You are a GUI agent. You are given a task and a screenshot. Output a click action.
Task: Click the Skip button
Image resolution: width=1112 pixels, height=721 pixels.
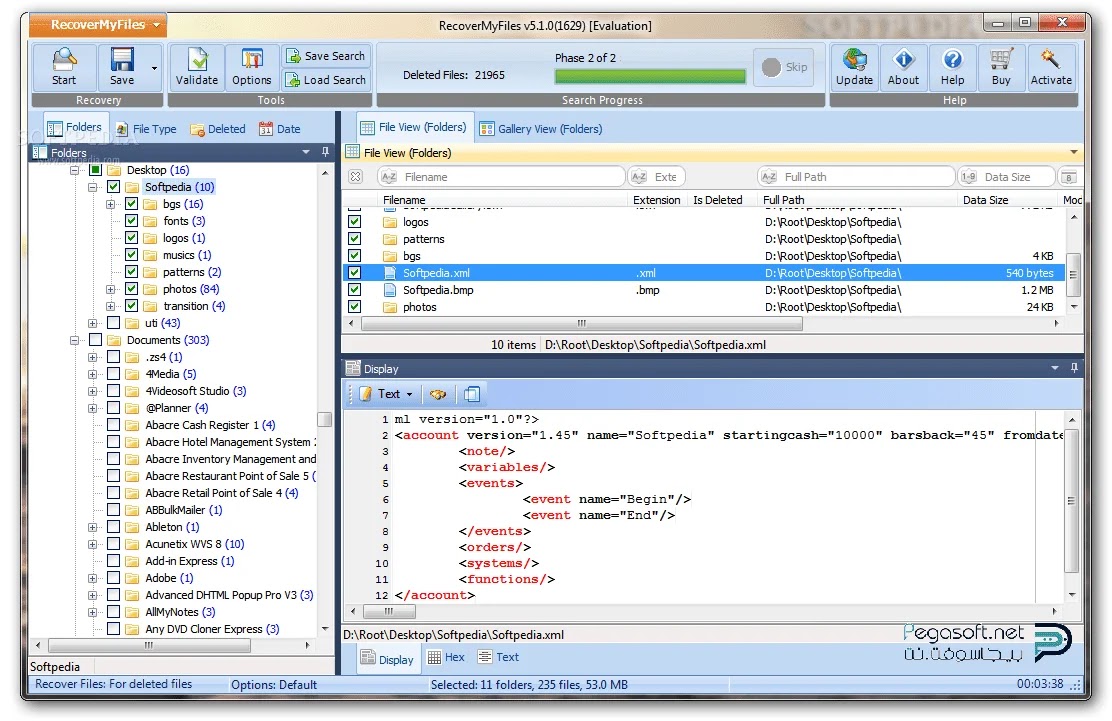tap(784, 67)
